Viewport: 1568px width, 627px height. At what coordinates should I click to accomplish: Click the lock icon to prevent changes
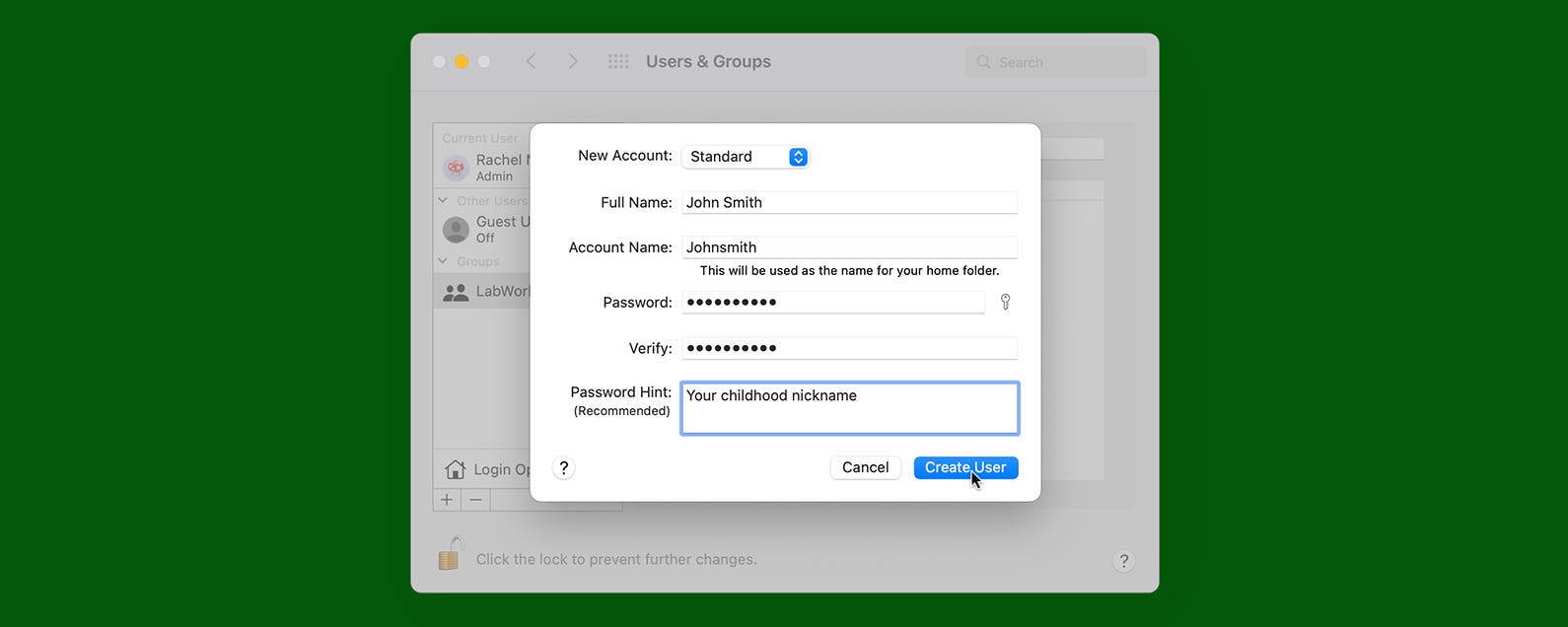(x=450, y=554)
